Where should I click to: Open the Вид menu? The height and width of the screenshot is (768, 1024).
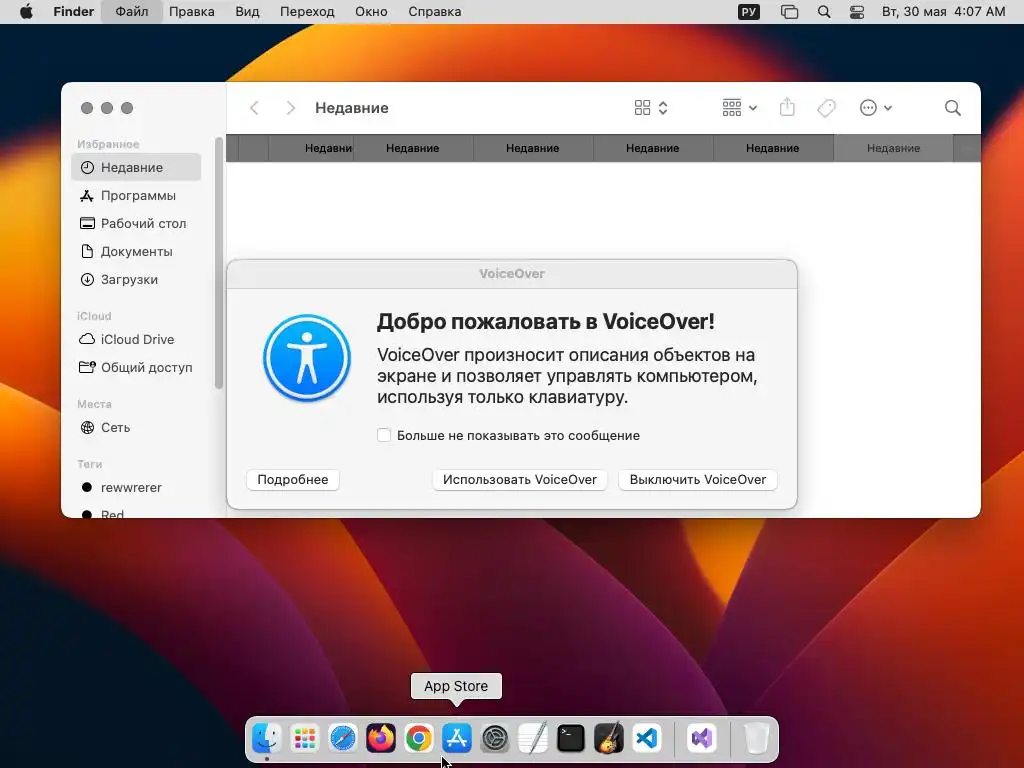(247, 12)
